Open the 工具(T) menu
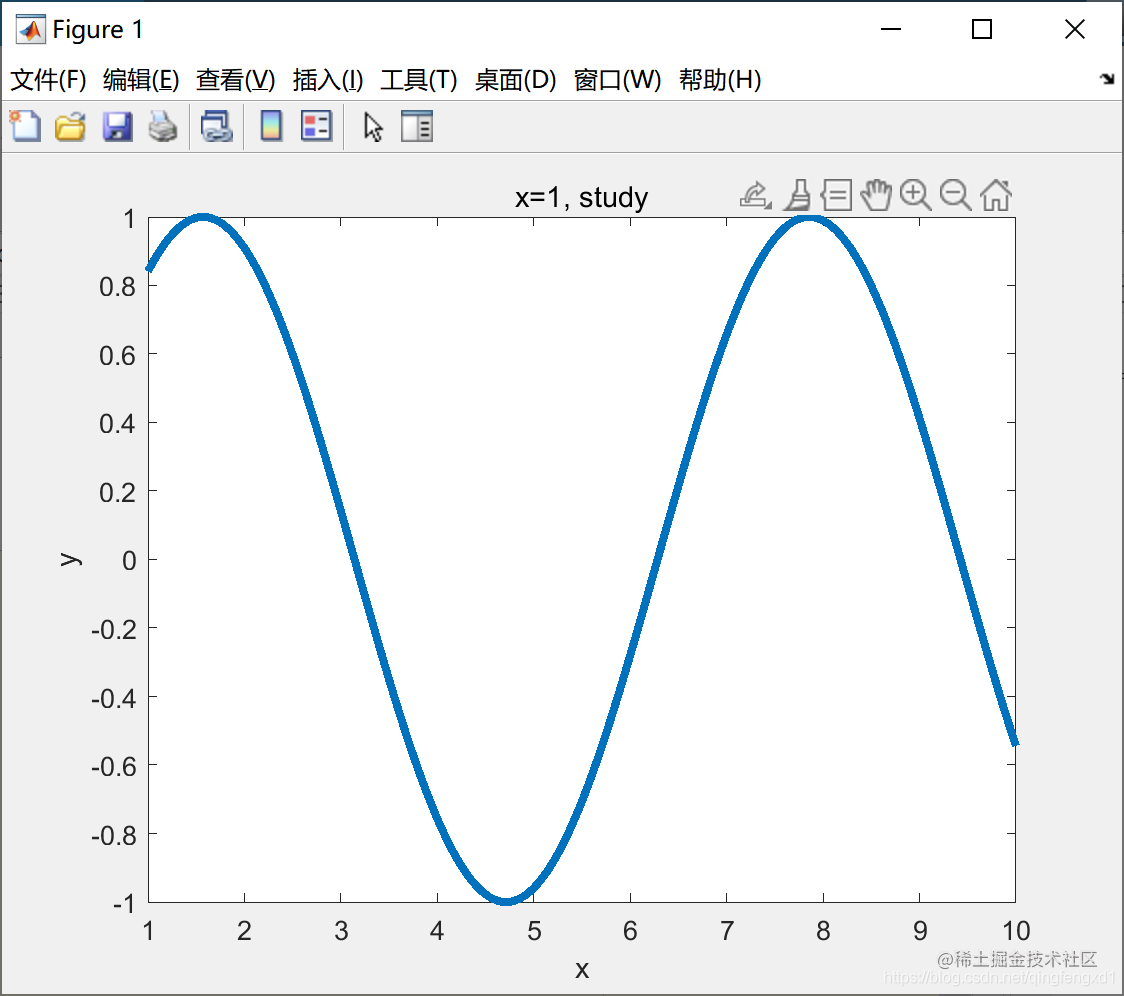The width and height of the screenshot is (1124, 996). (x=419, y=80)
